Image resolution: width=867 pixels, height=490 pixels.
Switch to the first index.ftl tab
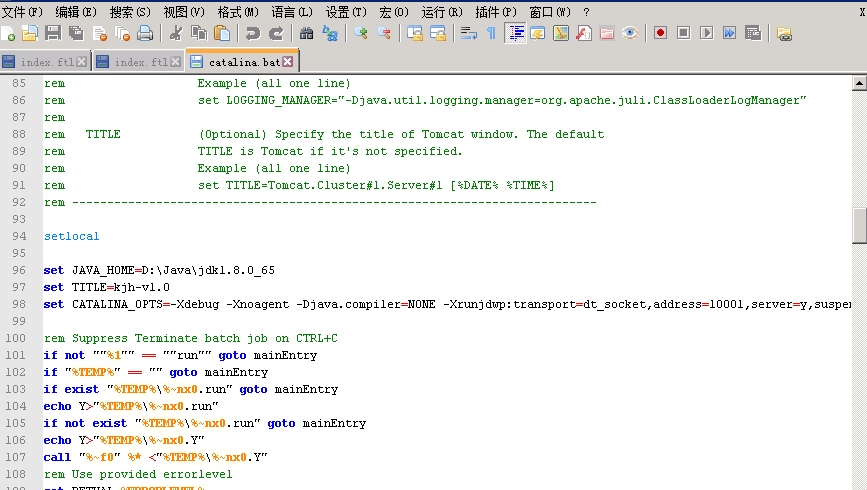[x=45, y=62]
